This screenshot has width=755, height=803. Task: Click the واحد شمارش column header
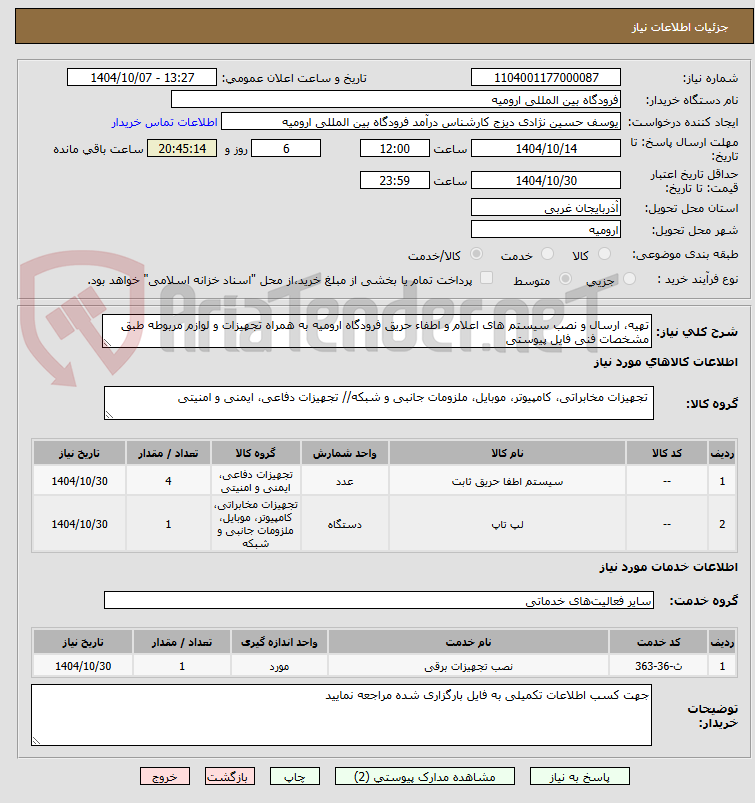coord(345,453)
